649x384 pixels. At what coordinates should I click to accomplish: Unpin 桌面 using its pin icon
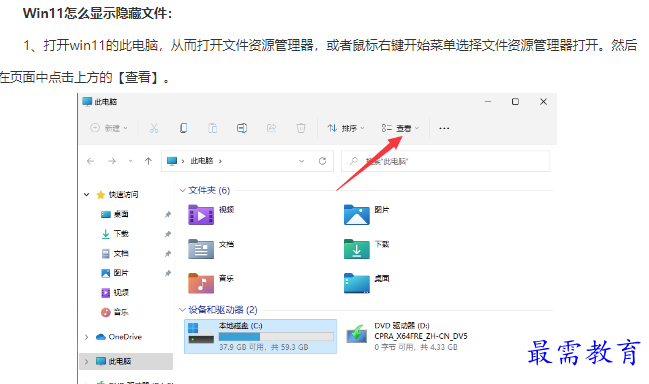[x=168, y=214]
